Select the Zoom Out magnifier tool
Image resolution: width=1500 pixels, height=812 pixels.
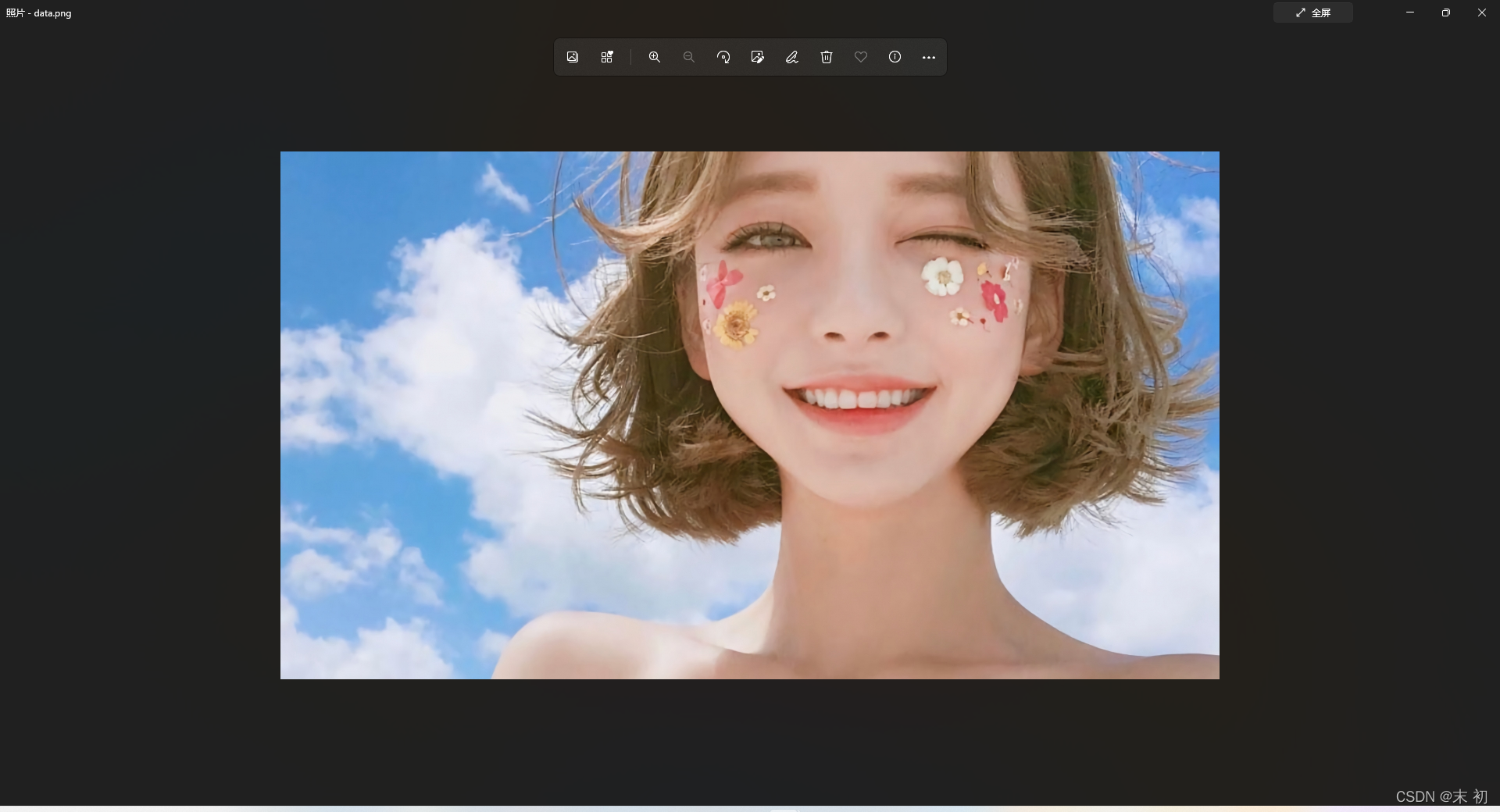click(x=688, y=56)
